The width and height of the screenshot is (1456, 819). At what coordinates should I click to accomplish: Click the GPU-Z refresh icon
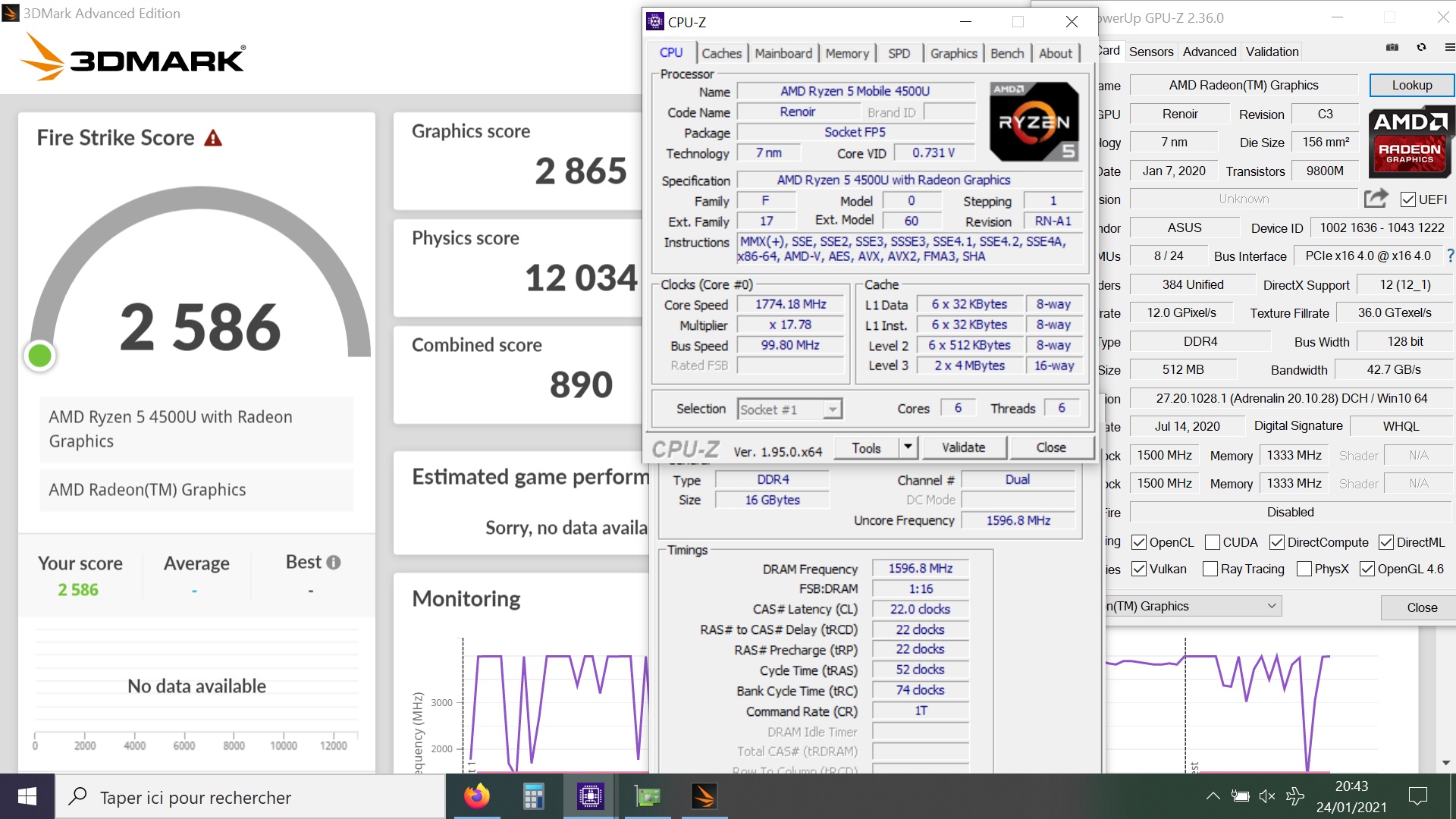pyautogui.click(x=1421, y=47)
